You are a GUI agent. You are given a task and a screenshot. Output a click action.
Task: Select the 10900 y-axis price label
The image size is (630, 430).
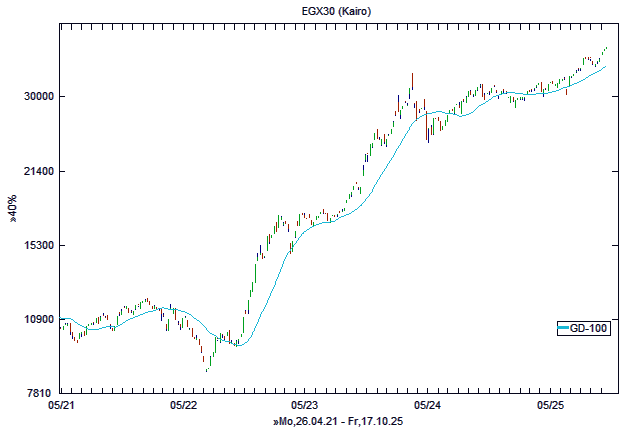click(x=38, y=320)
